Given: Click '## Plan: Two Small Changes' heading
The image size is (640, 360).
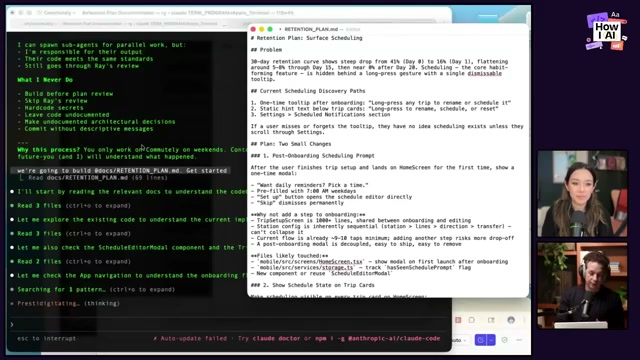Looking at the screenshot, I should 291,144.
